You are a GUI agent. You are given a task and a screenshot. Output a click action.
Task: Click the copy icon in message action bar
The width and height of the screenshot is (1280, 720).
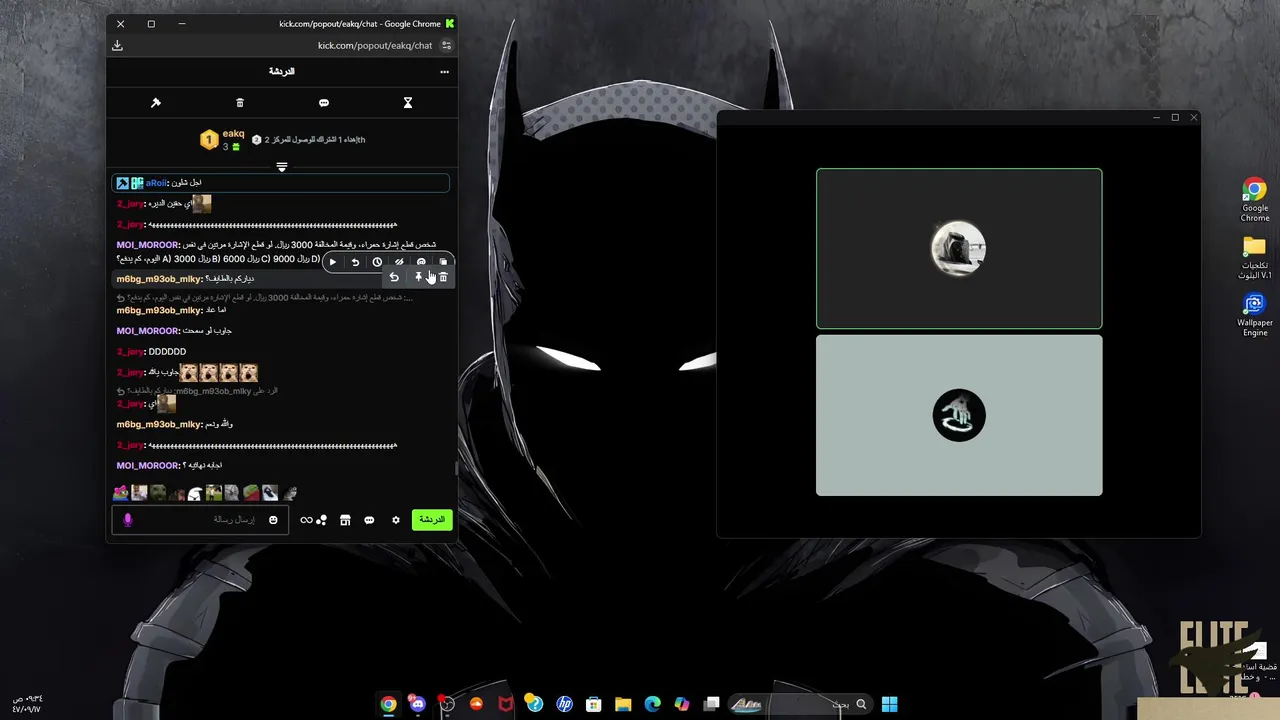(x=443, y=262)
